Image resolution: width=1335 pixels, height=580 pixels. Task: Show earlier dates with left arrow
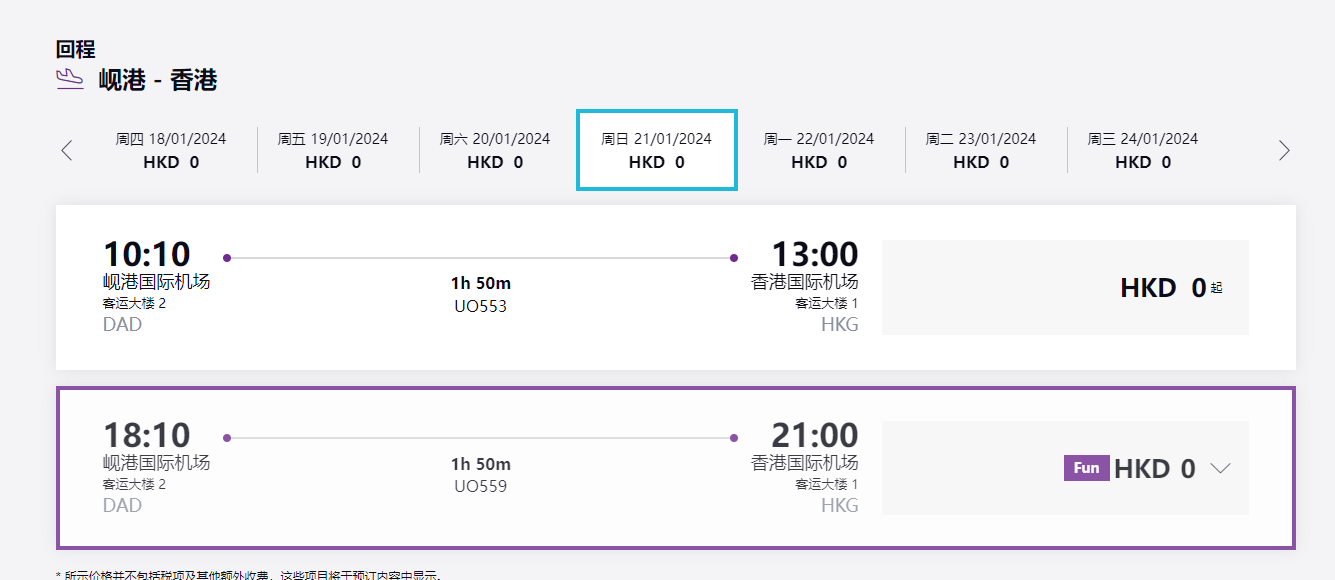67,151
